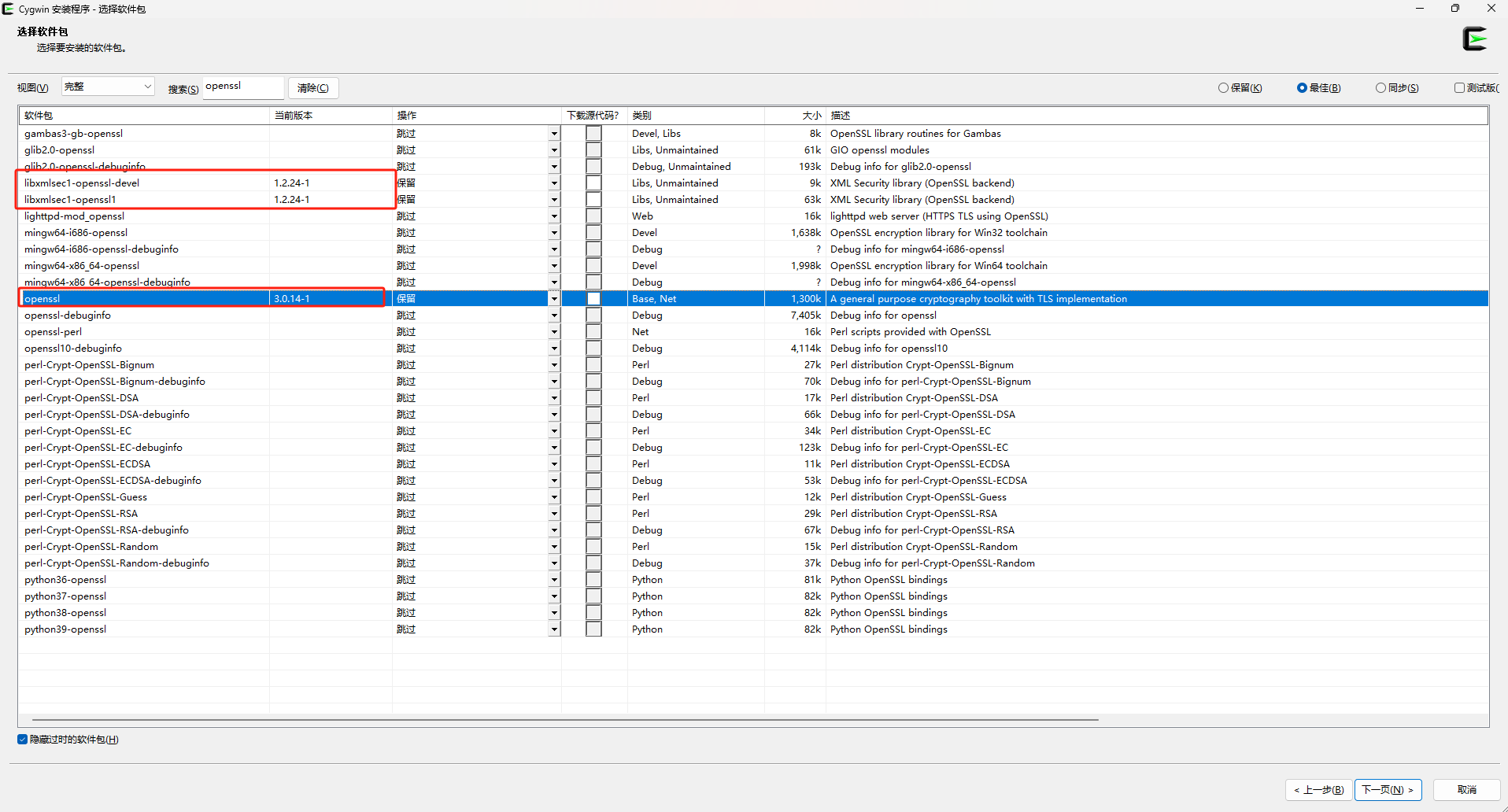
Task: Open action dropdown for mingw64-x86_64-openssl
Action: (554, 266)
